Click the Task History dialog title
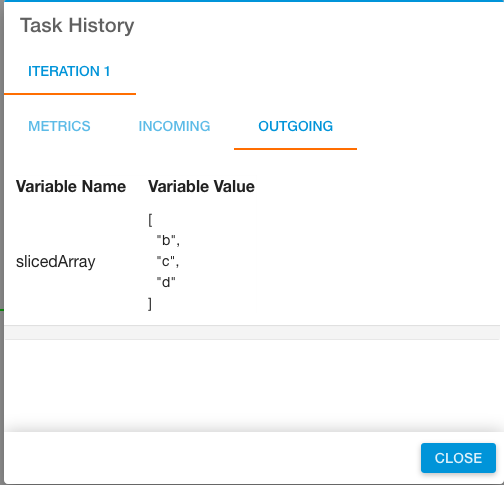 (x=77, y=25)
